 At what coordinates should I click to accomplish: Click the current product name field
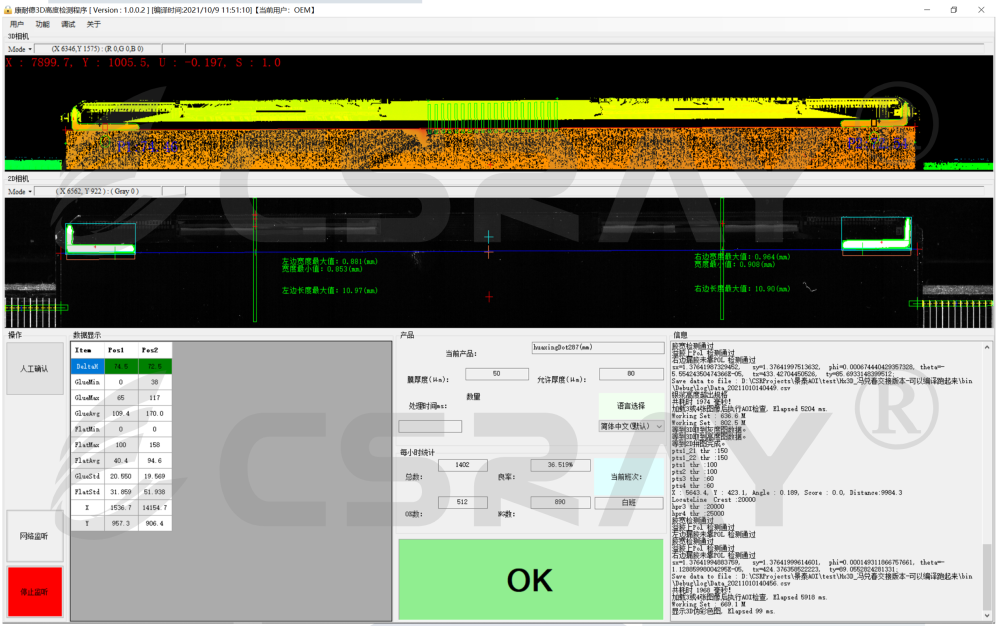point(597,348)
